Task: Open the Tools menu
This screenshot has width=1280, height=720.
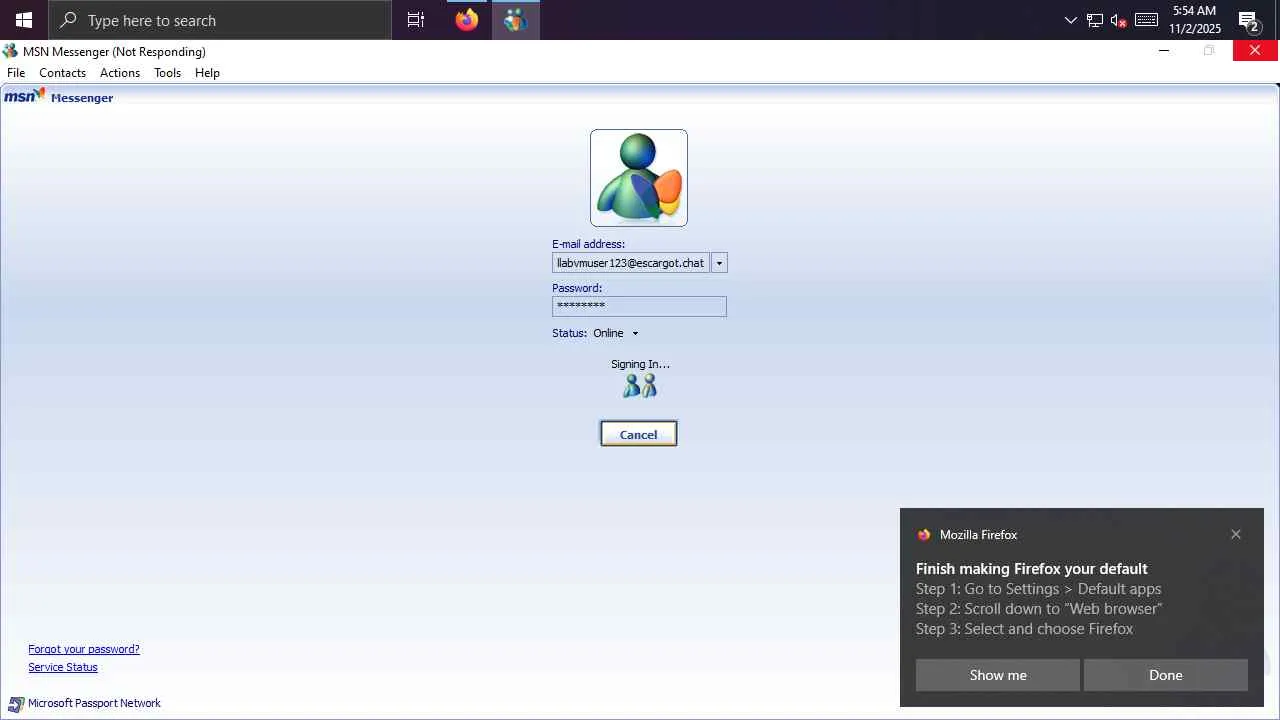Action: 167,73
